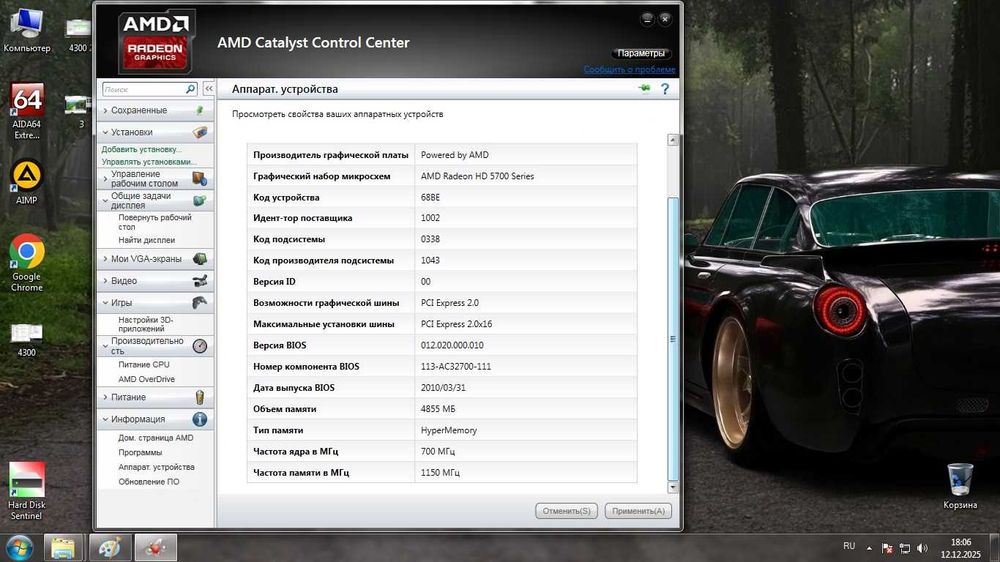Viewport: 1000px width, 562px height.
Task: Click the Питание battery icon
Action: point(200,397)
